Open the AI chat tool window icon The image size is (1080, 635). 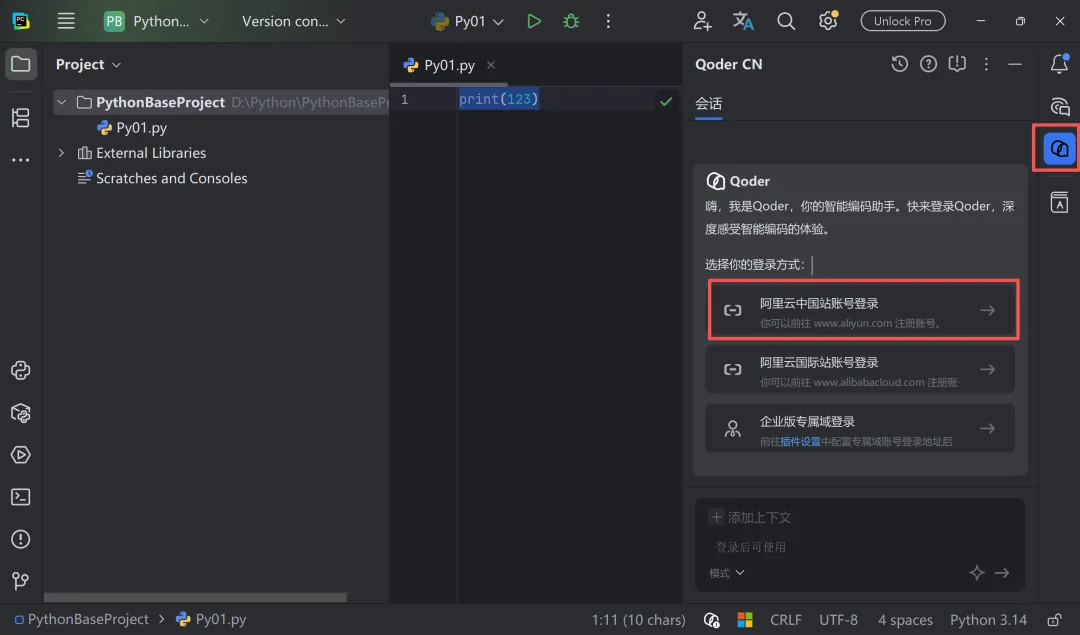click(x=1059, y=107)
